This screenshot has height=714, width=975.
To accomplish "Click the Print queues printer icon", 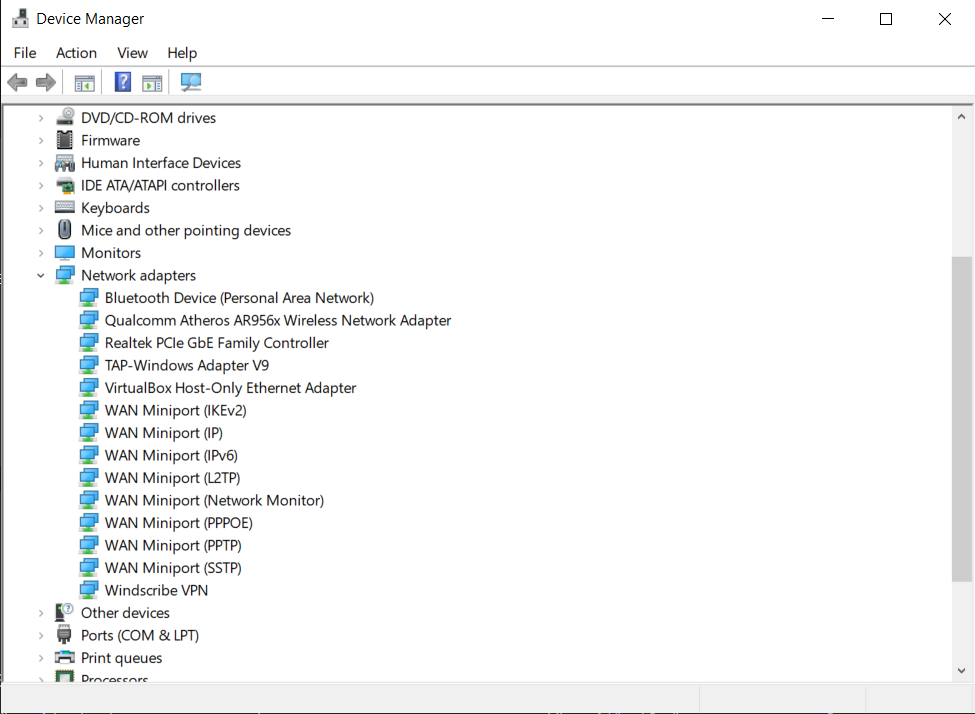I will point(65,657).
